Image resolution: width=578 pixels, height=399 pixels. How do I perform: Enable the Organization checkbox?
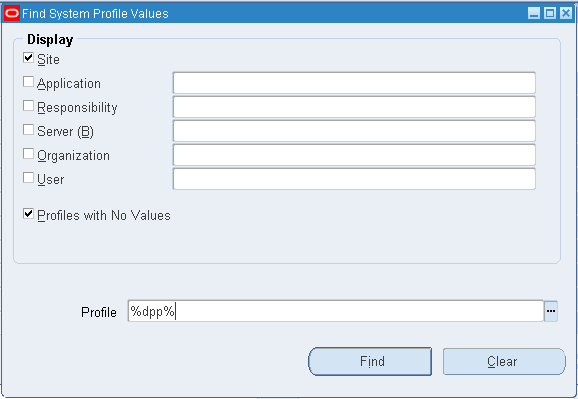click(x=28, y=153)
